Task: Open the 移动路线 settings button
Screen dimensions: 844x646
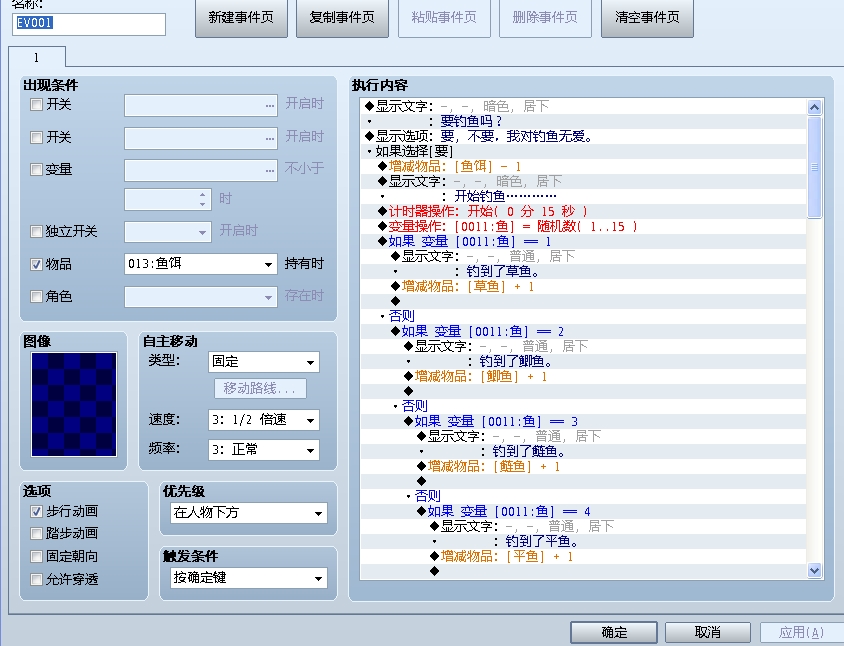Action: 260,388
